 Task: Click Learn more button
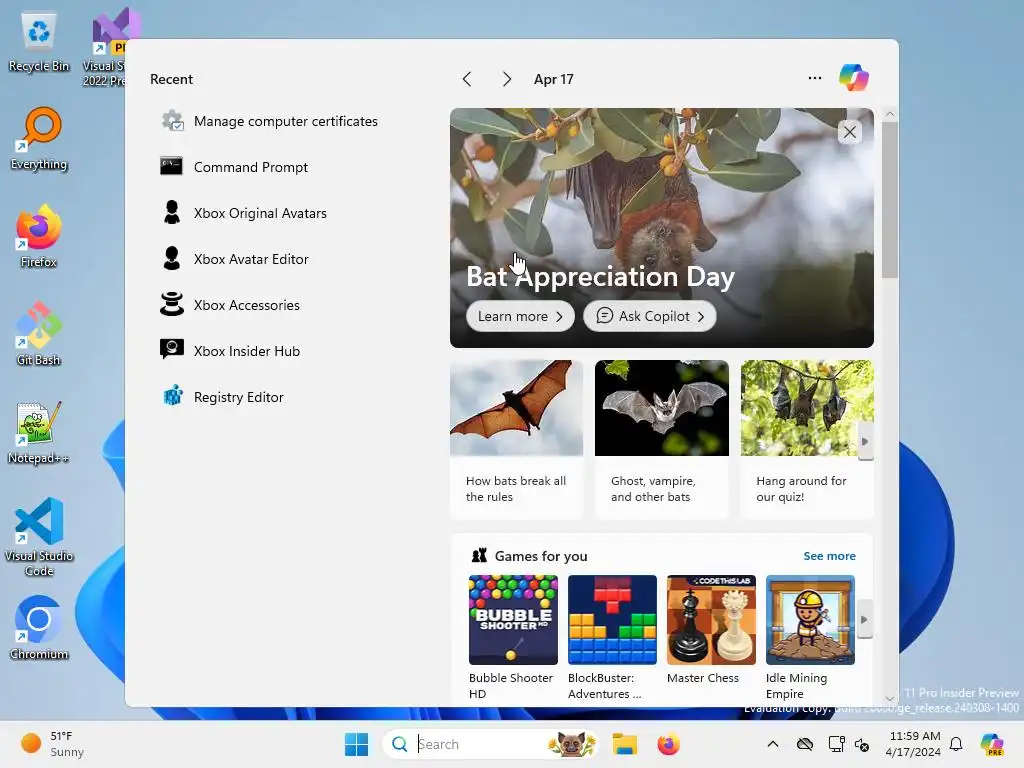520,316
